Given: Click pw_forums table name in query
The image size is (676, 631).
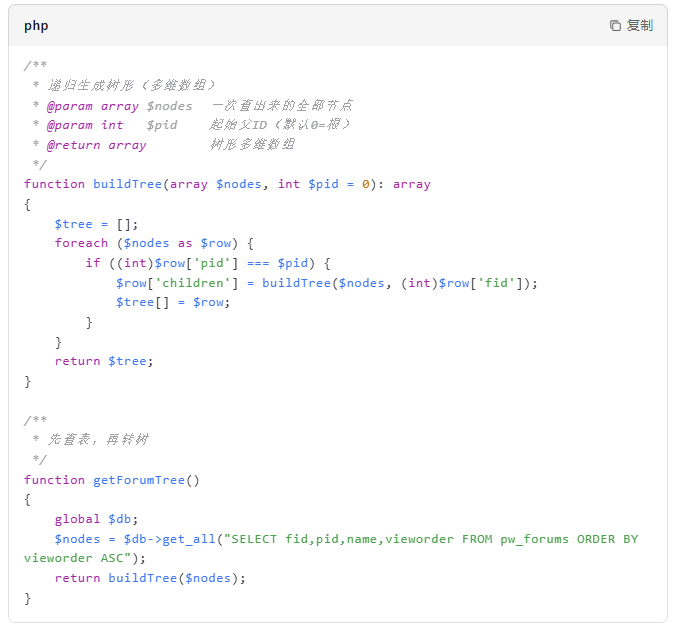Looking at the screenshot, I should pyautogui.click(x=534, y=539).
